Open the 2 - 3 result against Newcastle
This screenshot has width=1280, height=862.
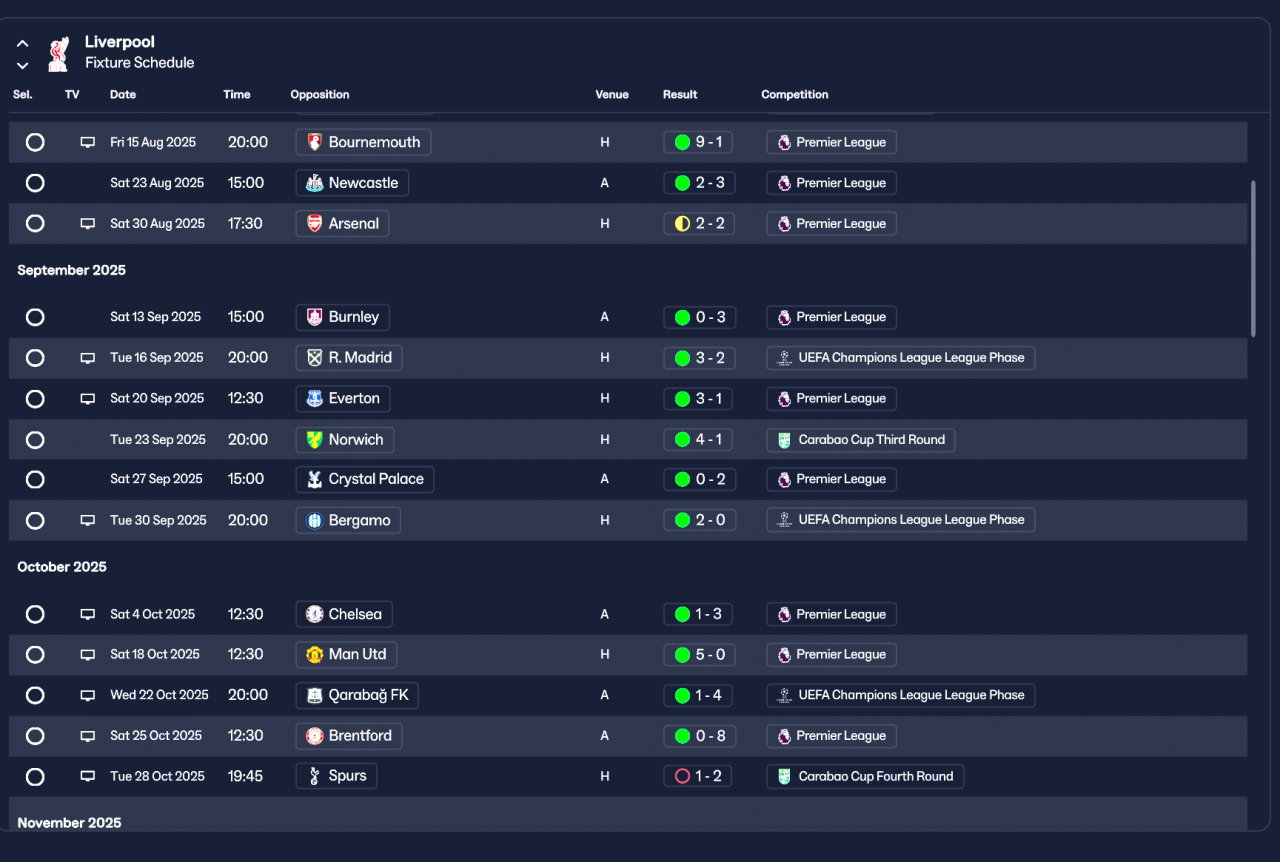click(699, 183)
